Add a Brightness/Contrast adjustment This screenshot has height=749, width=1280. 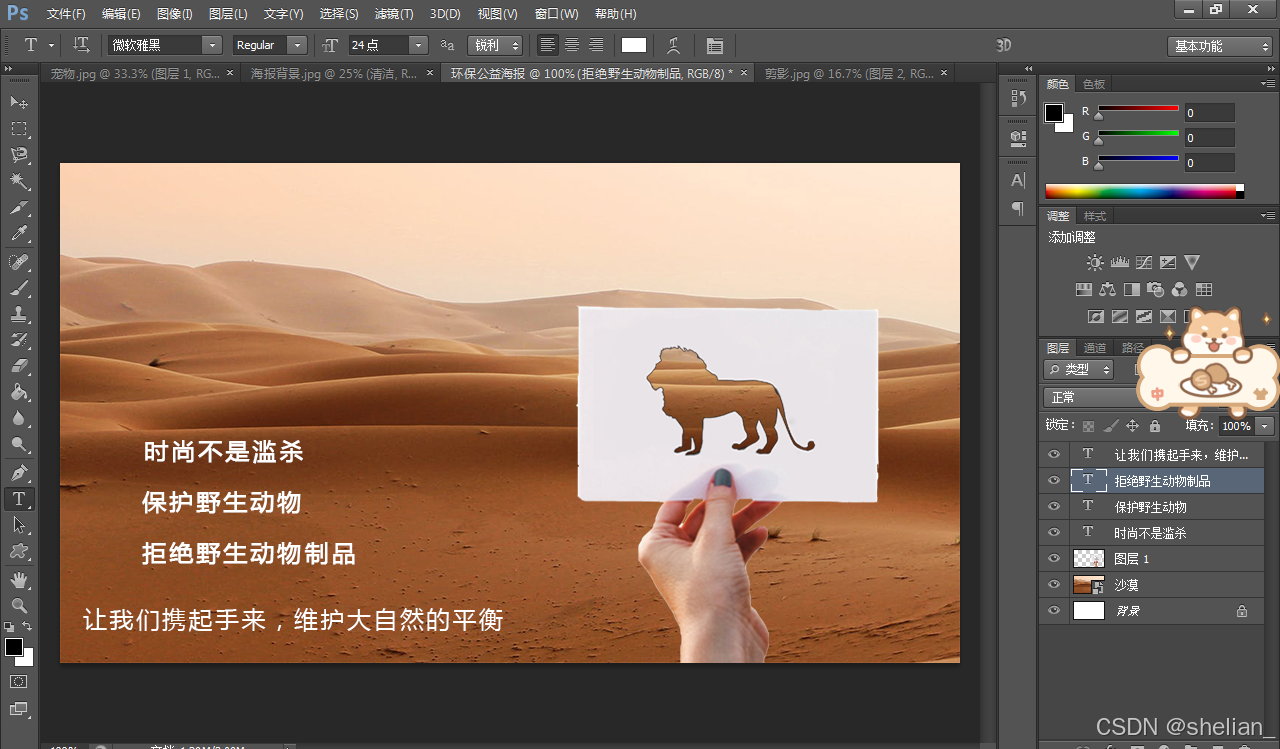(1095, 262)
